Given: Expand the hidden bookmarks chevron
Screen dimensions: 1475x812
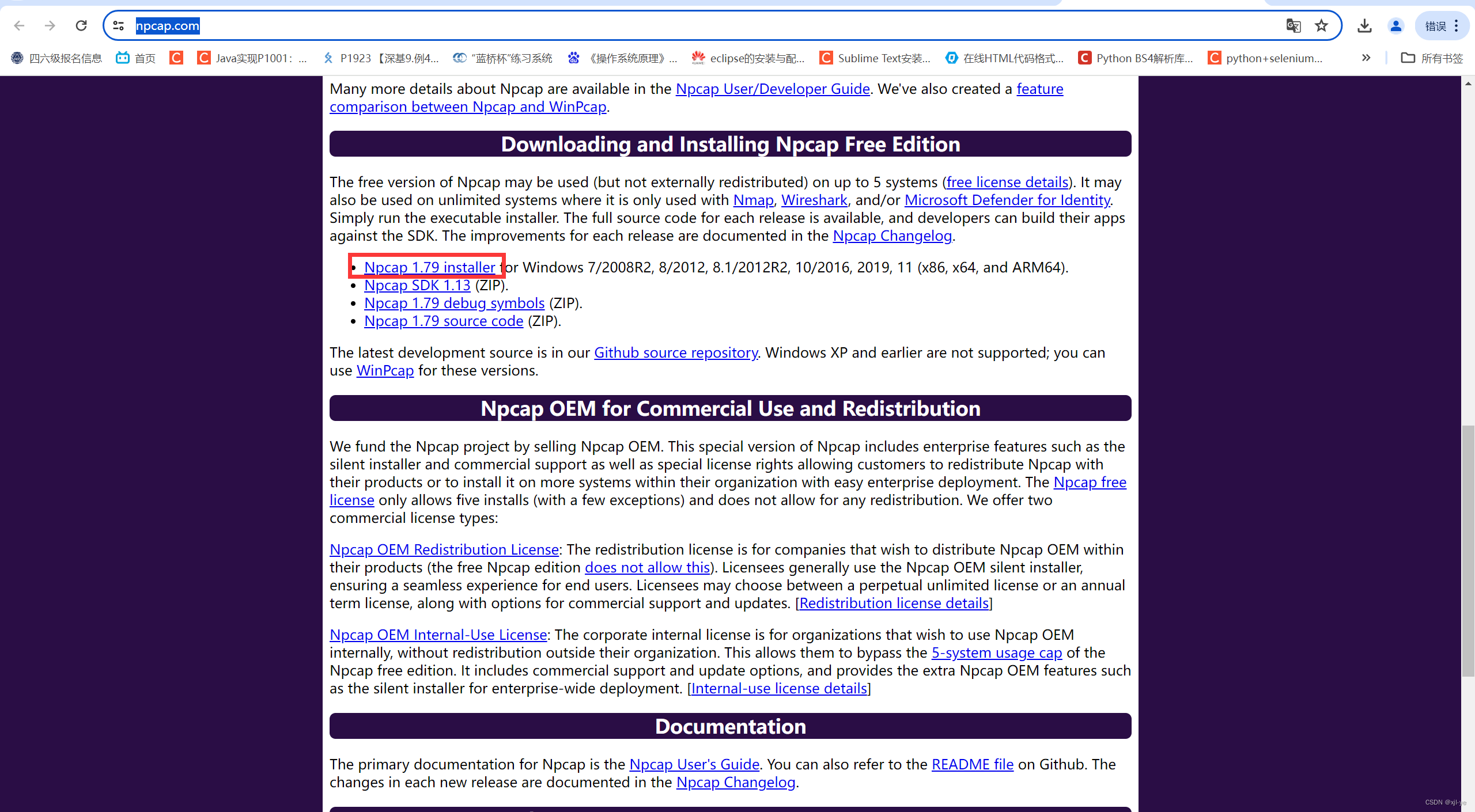Looking at the screenshot, I should (x=1366, y=58).
